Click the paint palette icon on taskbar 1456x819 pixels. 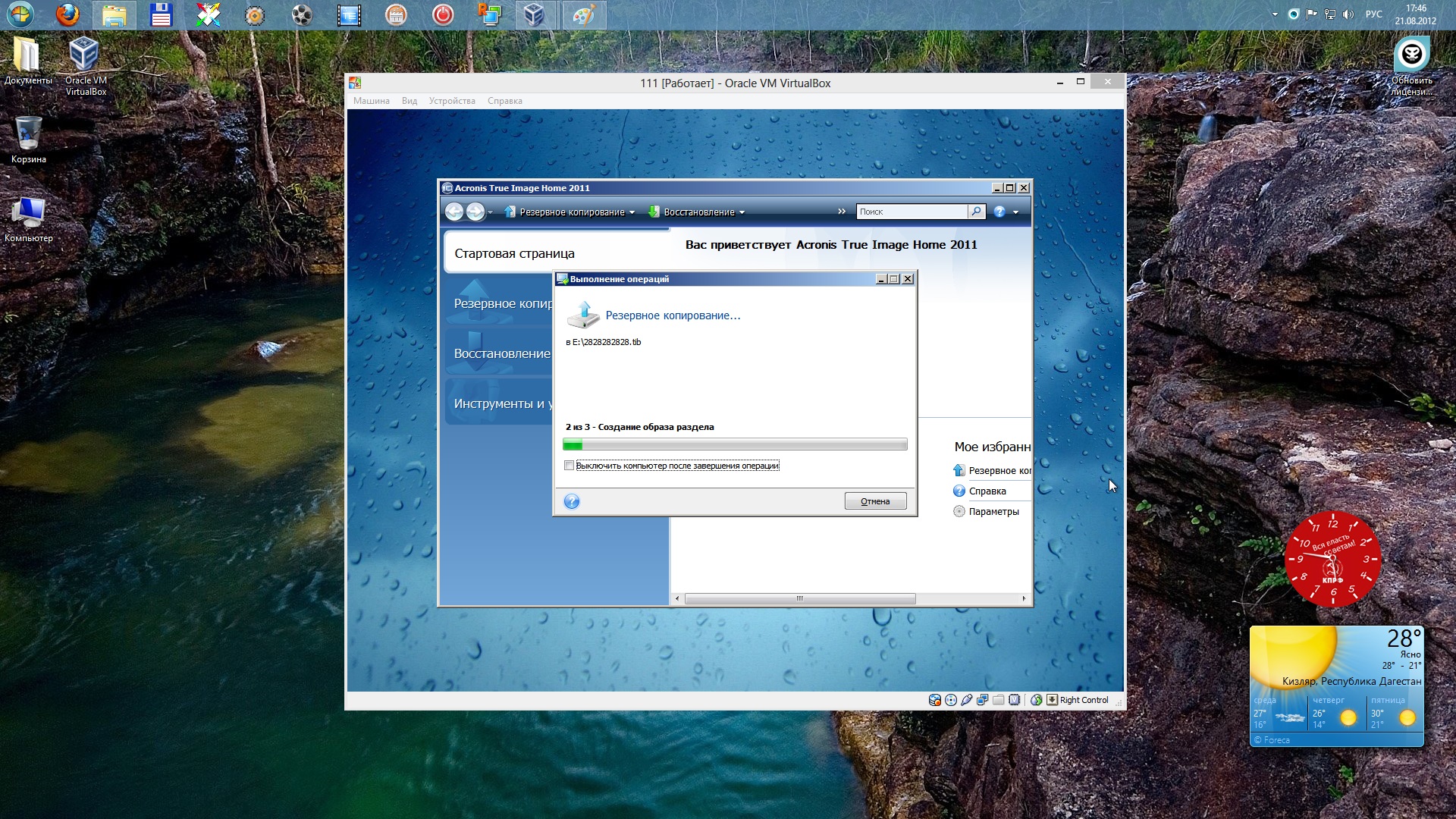coord(584,14)
